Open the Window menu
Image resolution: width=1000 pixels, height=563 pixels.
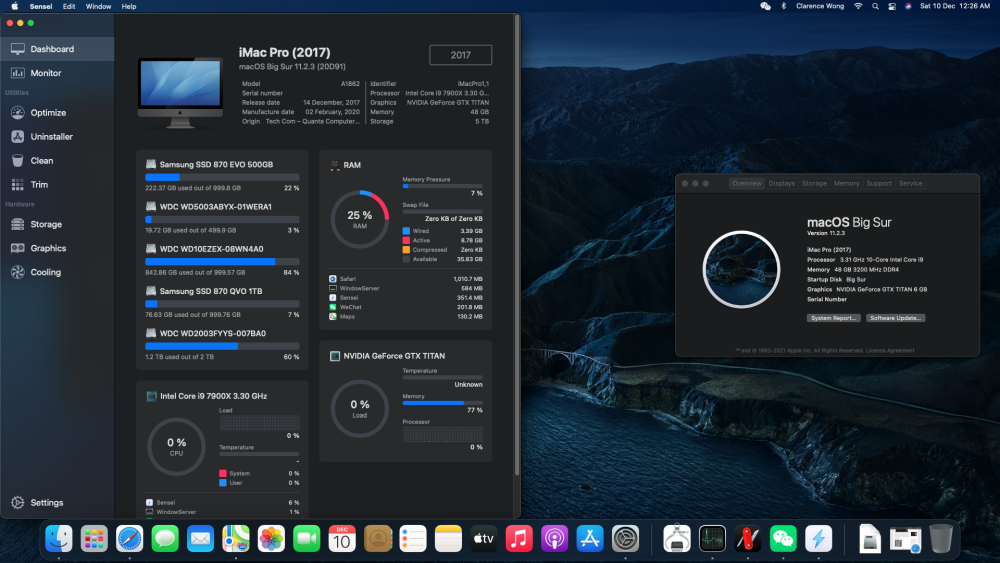pyautogui.click(x=98, y=6)
